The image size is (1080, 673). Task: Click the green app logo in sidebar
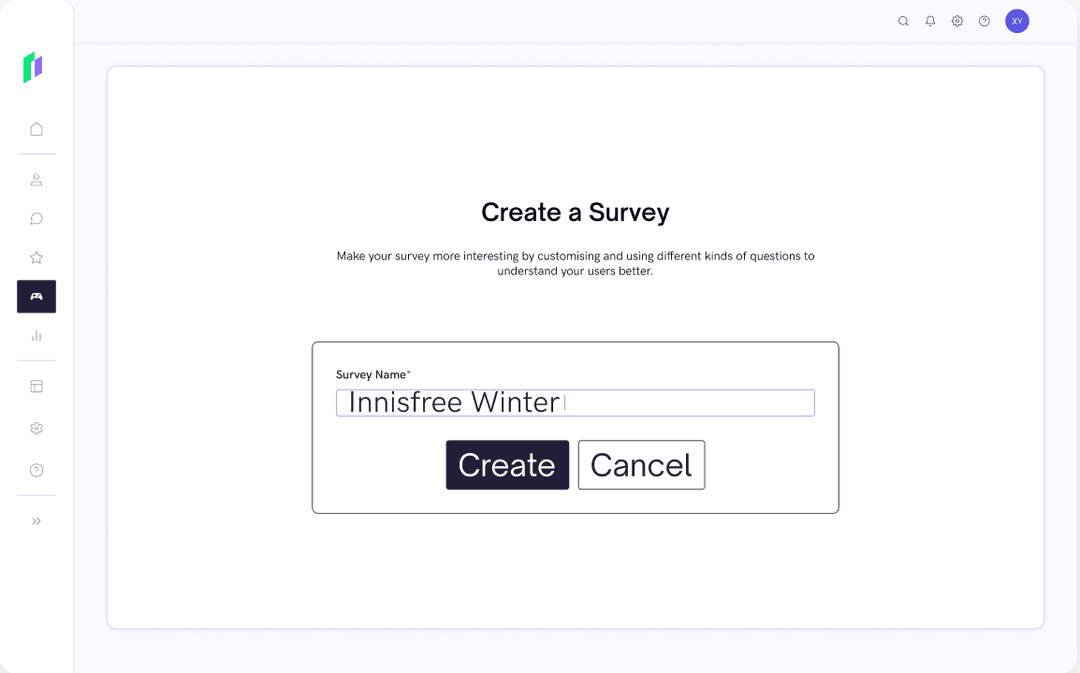pos(33,67)
